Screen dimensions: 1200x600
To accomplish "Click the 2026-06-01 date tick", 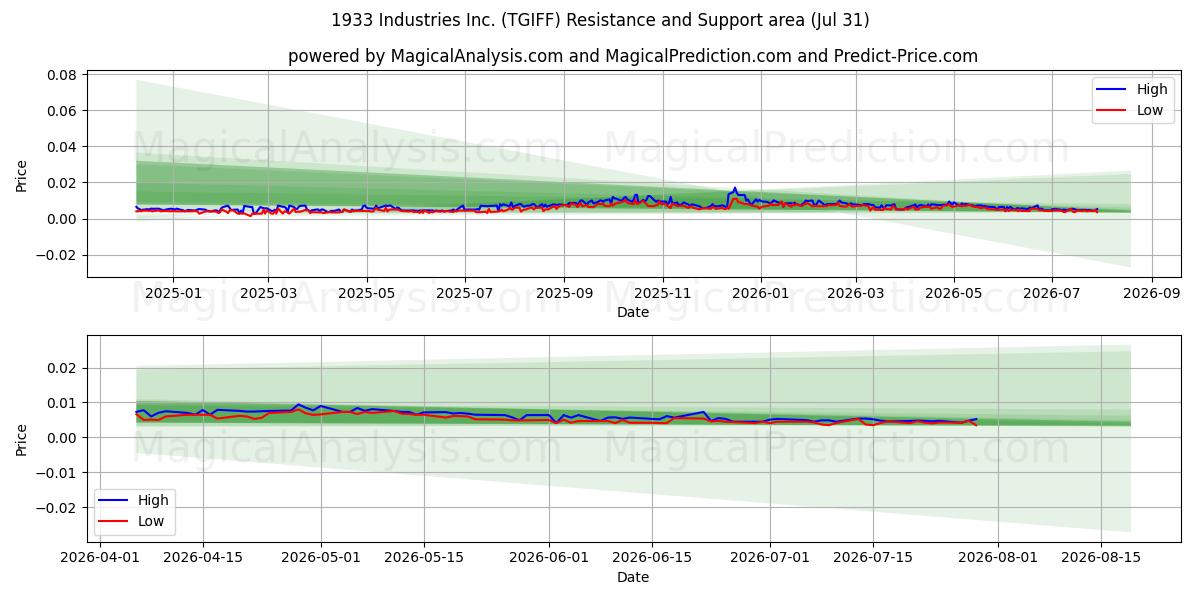I will [x=549, y=558].
